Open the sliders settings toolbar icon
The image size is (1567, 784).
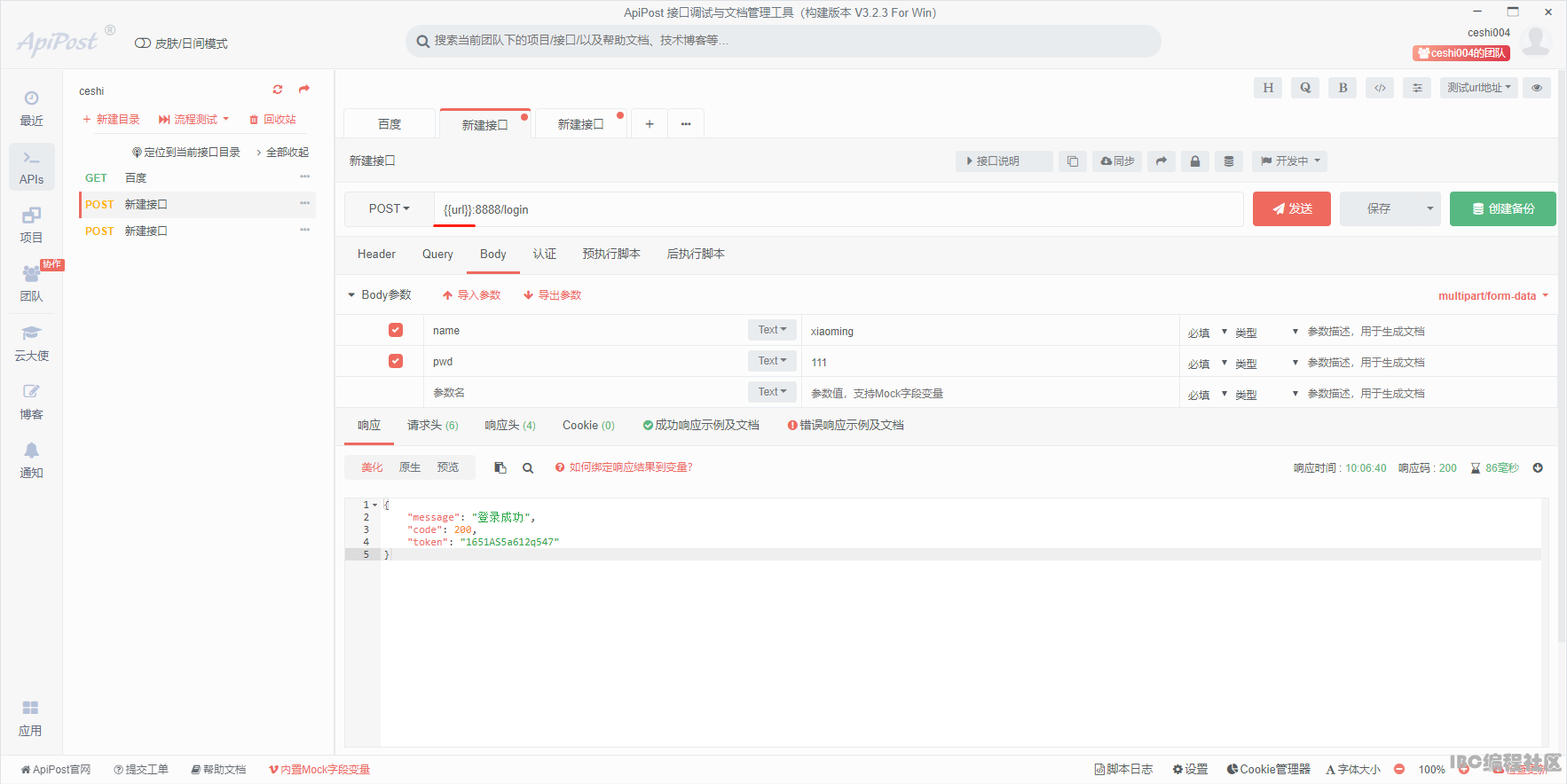tap(1417, 88)
